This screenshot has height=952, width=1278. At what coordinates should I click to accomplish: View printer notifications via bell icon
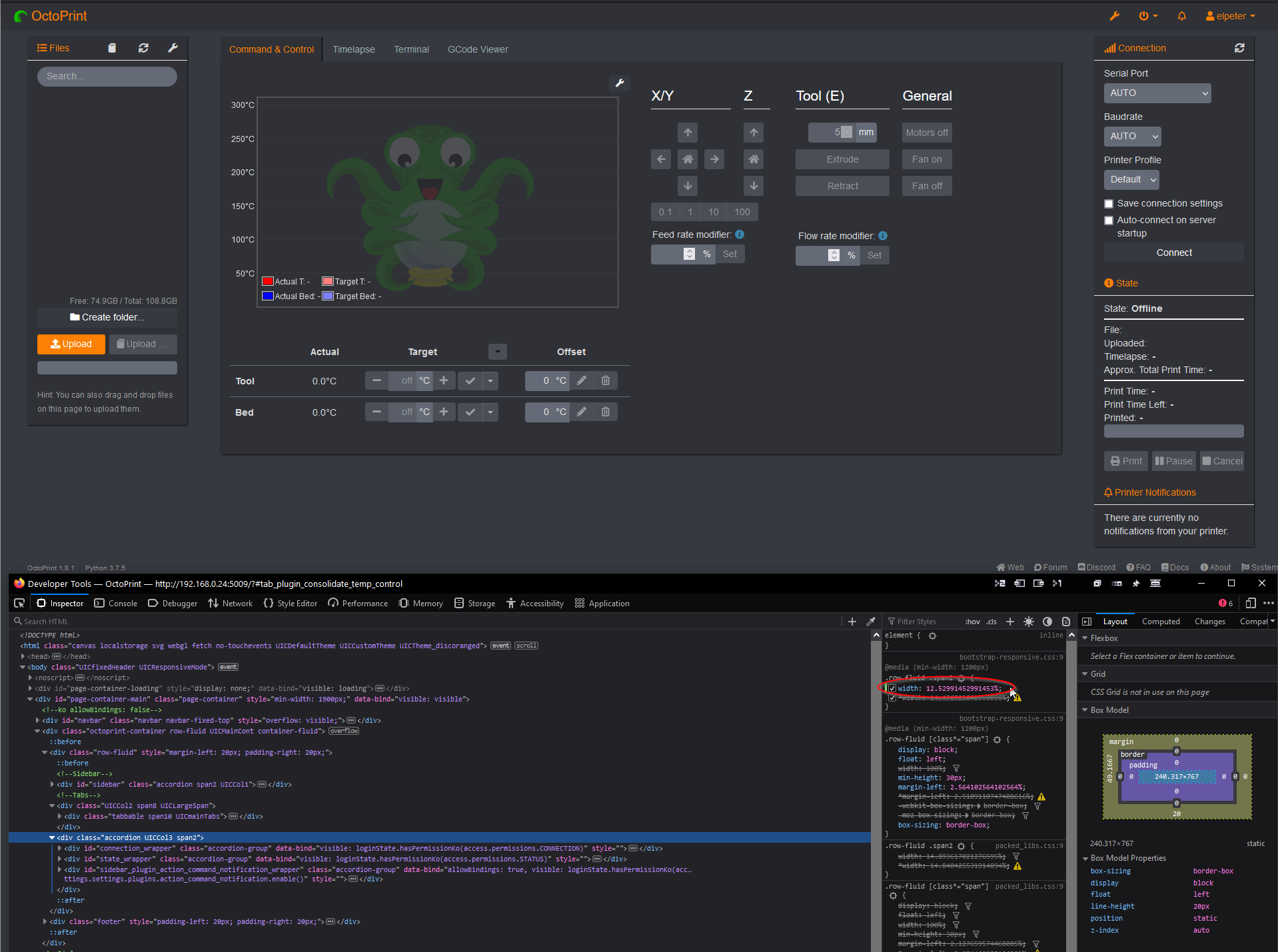[x=1181, y=15]
